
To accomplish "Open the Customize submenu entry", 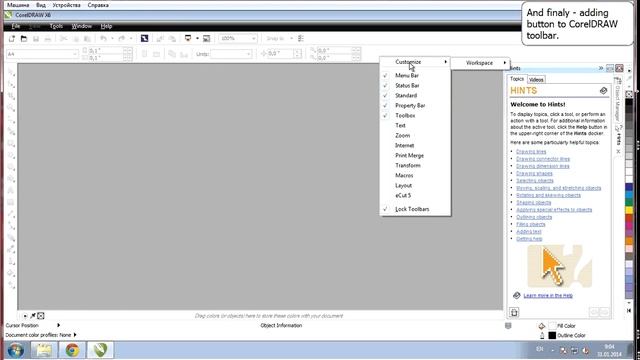I will pos(415,62).
